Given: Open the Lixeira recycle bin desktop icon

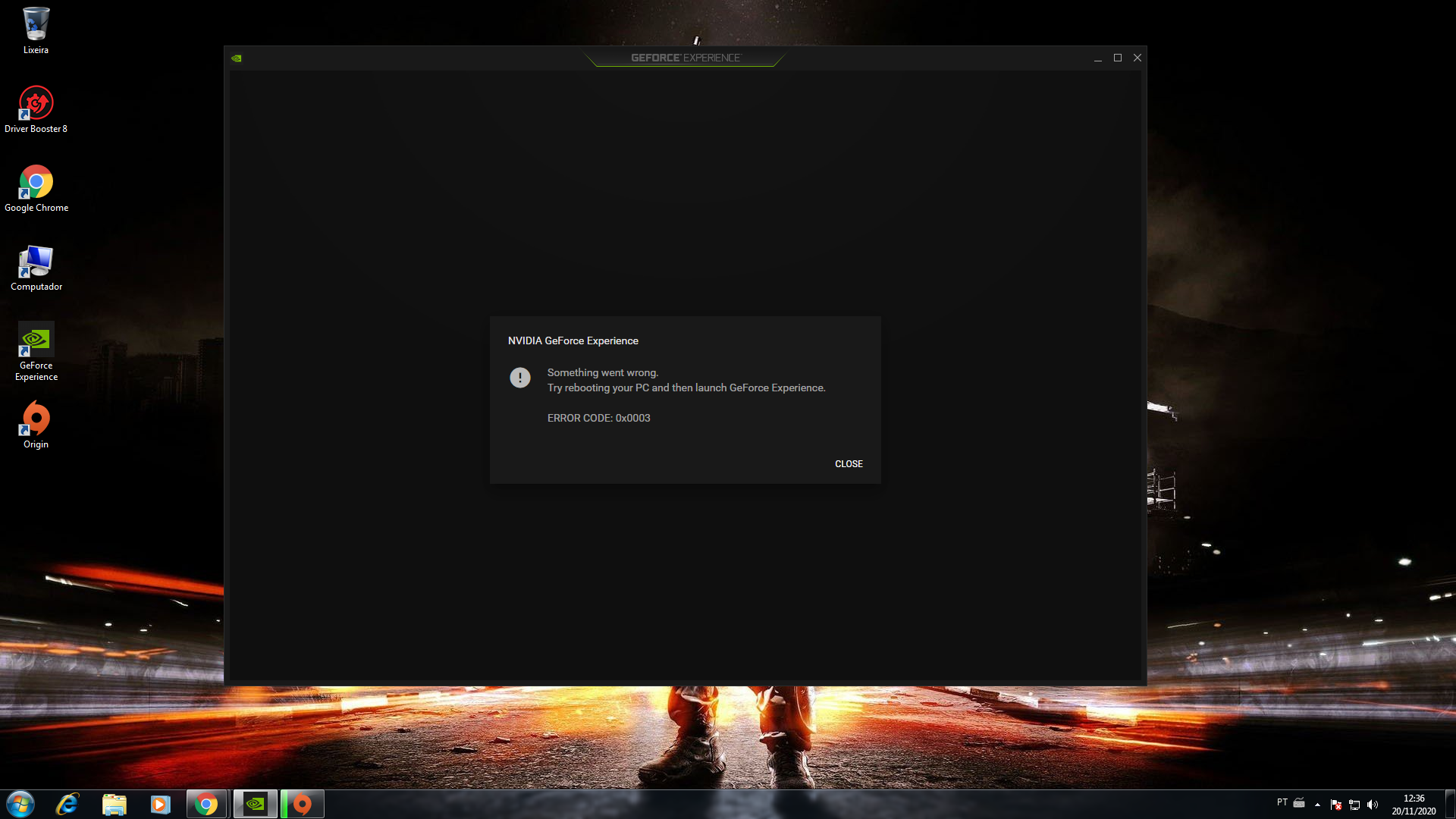Looking at the screenshot, I should point(36,30).
